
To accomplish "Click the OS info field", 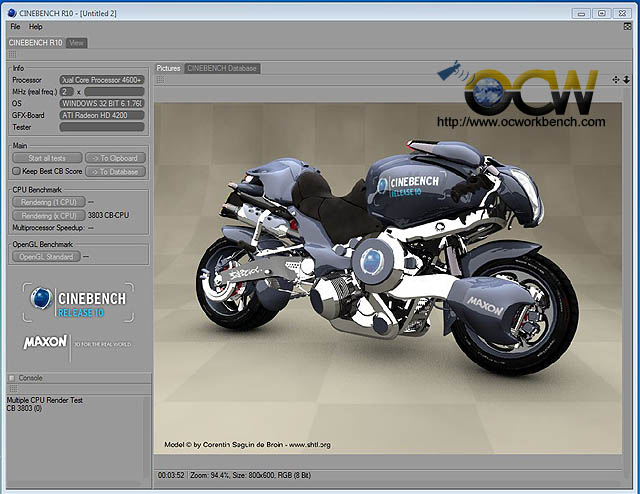I will 102,104.
